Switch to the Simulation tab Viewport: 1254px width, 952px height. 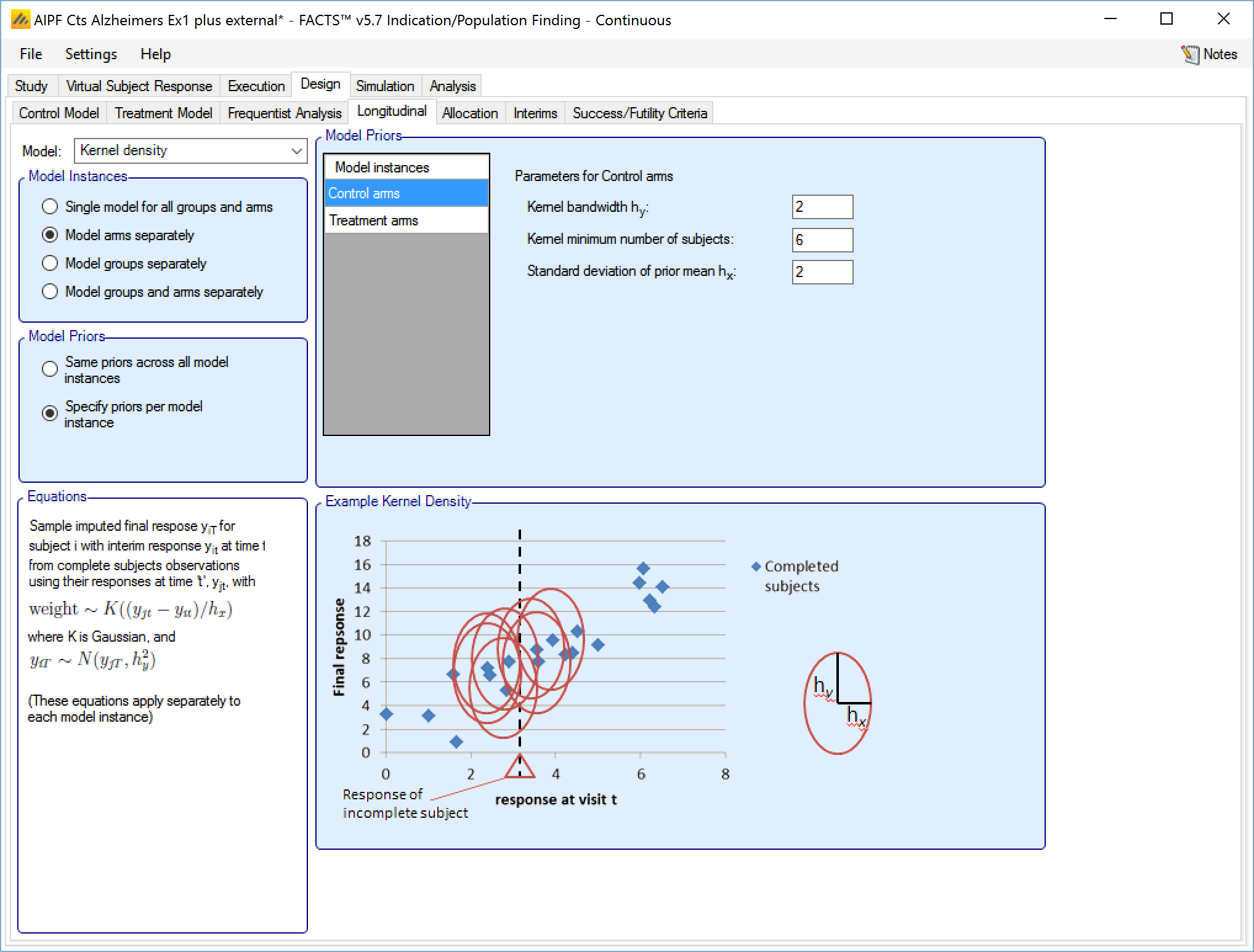coord(384,86)
